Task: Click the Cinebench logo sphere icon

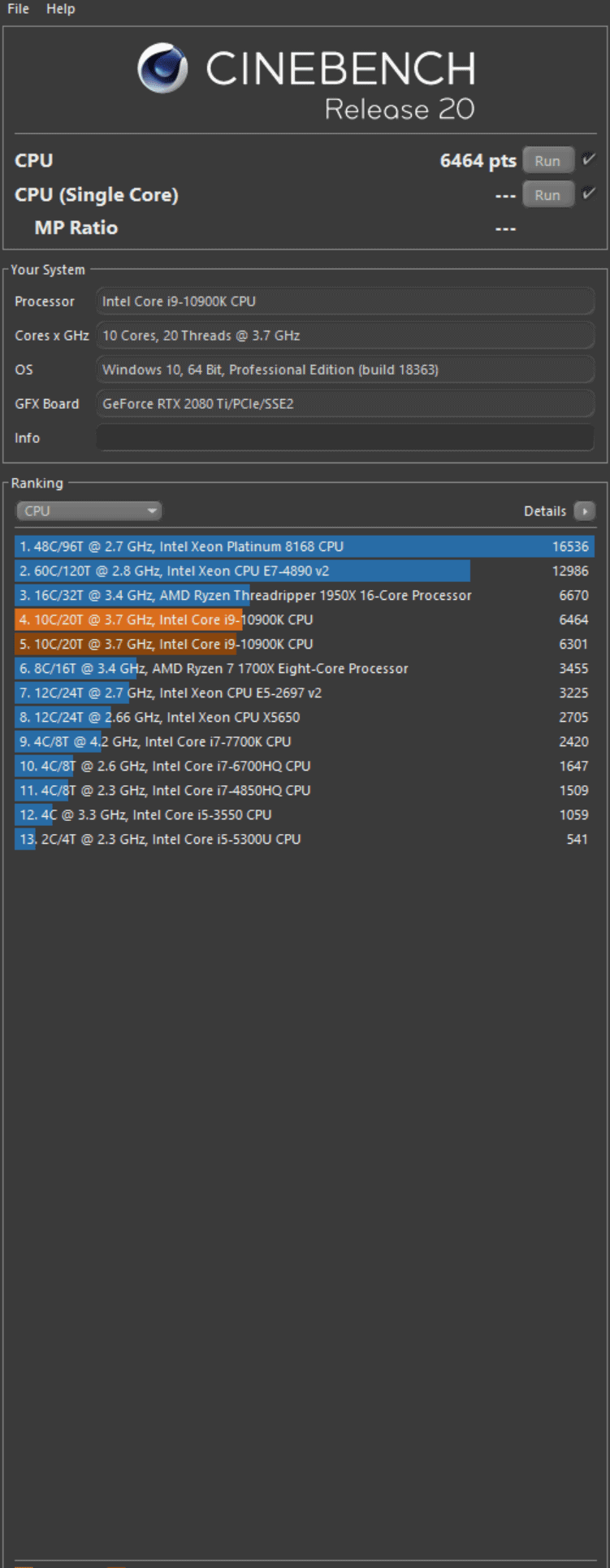Action: (162, 68)
